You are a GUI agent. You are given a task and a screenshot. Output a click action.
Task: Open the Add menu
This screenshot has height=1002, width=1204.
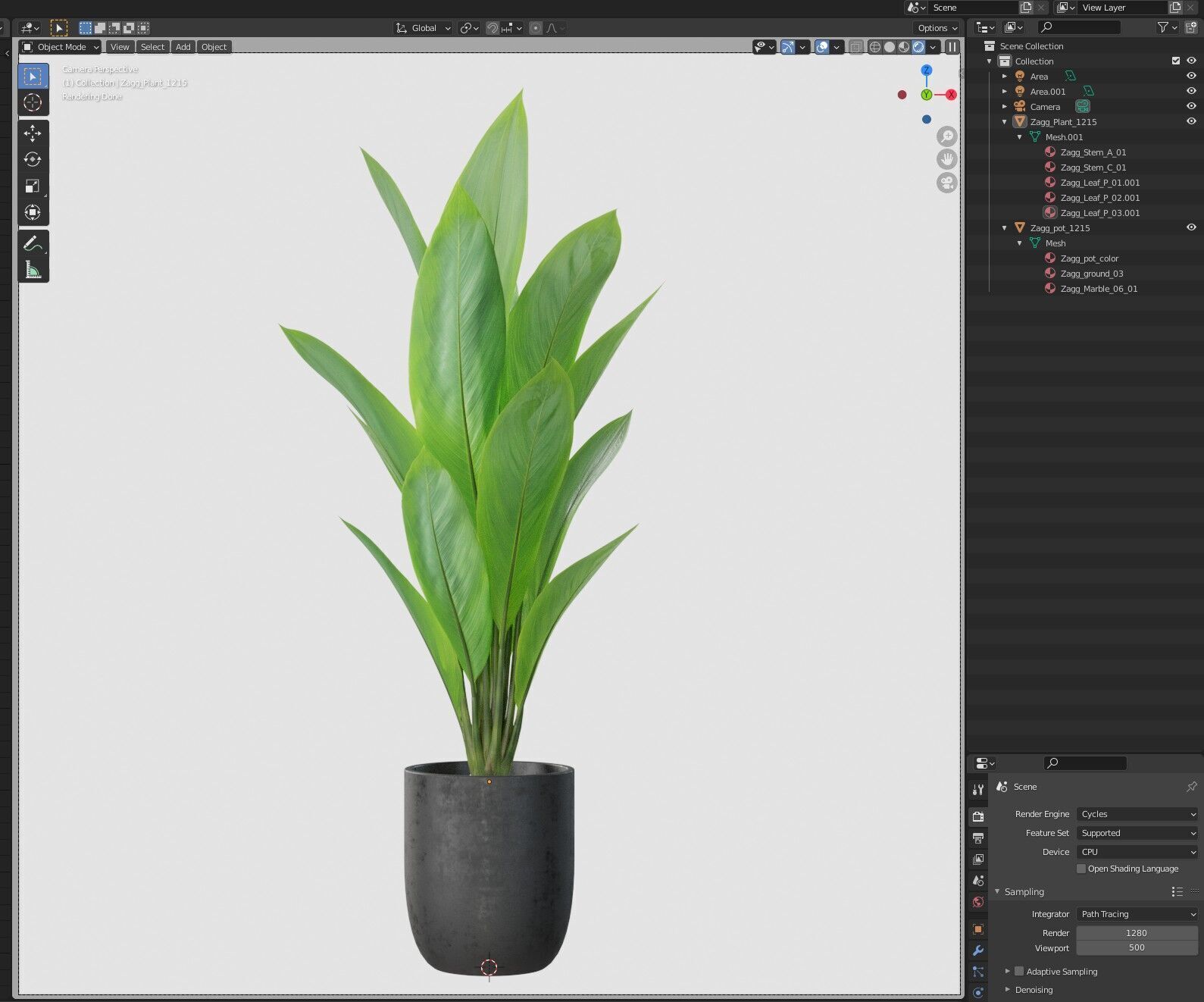coord(183,47)
